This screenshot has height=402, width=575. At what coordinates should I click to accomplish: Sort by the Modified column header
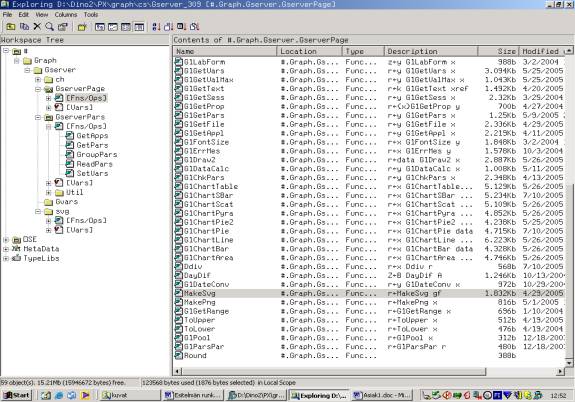[542, 51]
